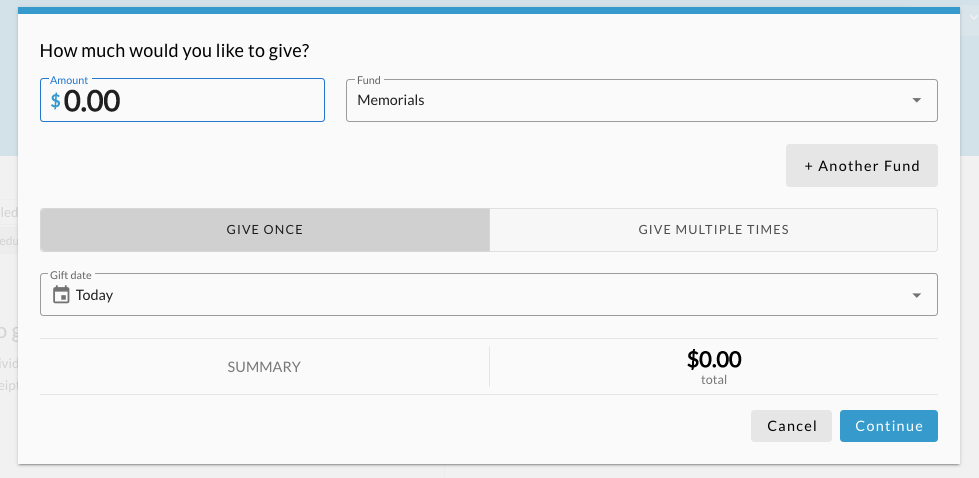Click the Gift date field label
This screenshot has width=979, height=478.
tap(71, 275)
